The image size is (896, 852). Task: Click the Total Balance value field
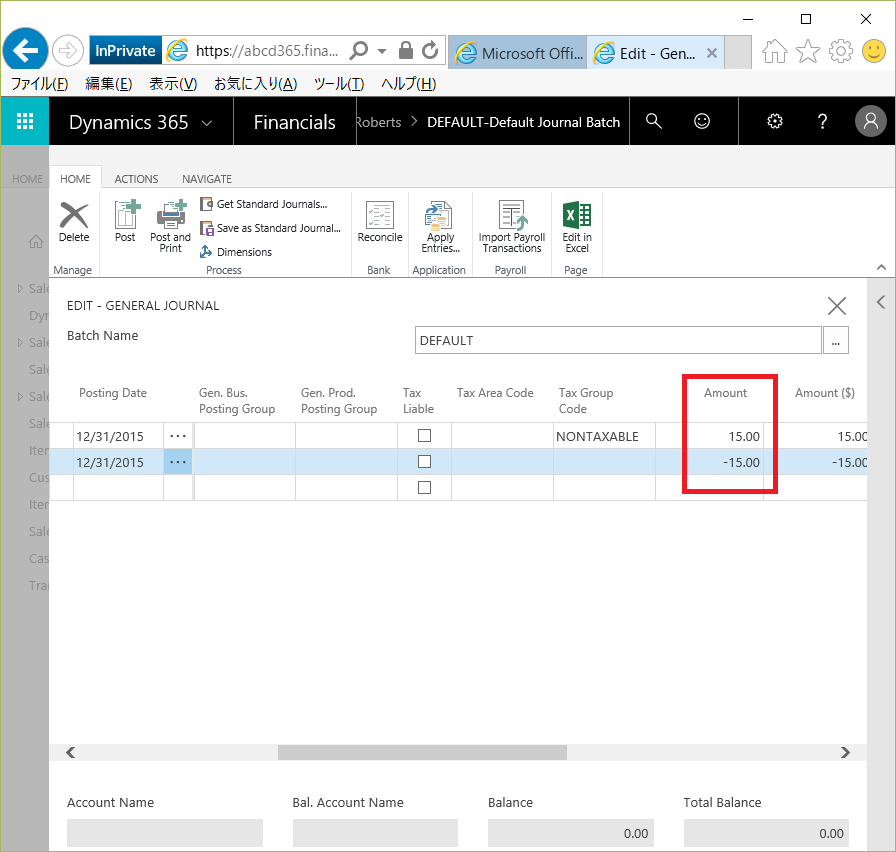766,833
